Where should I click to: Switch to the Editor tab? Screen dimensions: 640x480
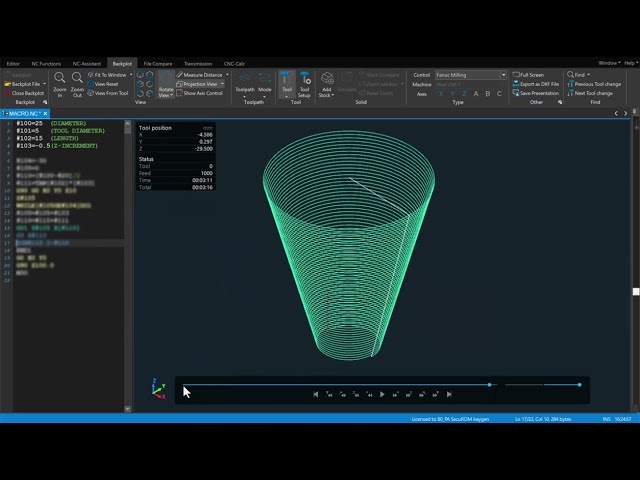pyautogui.click(x=13, y=64)
